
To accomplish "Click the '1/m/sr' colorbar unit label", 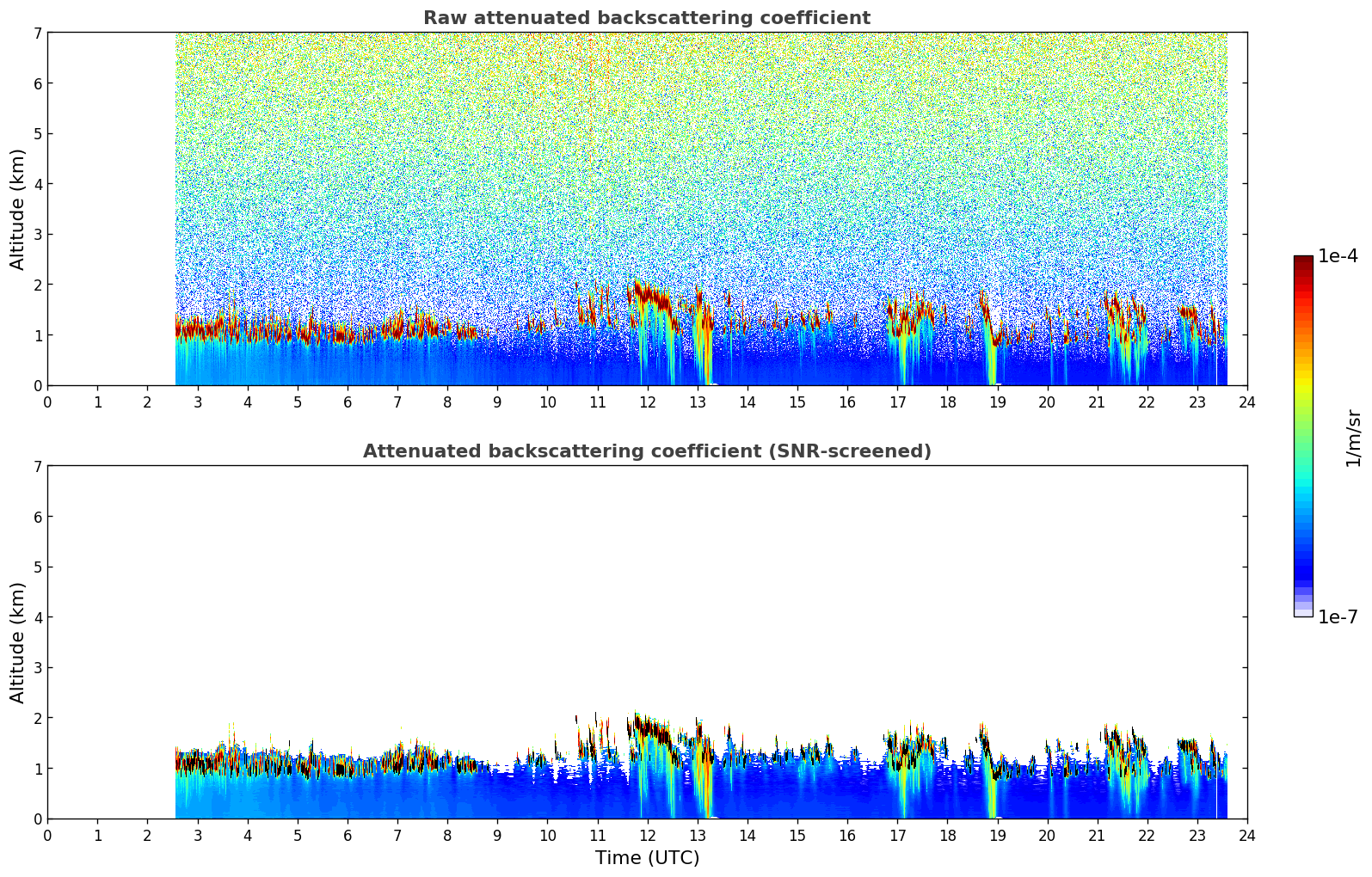I will click(x=1353, y=437).
